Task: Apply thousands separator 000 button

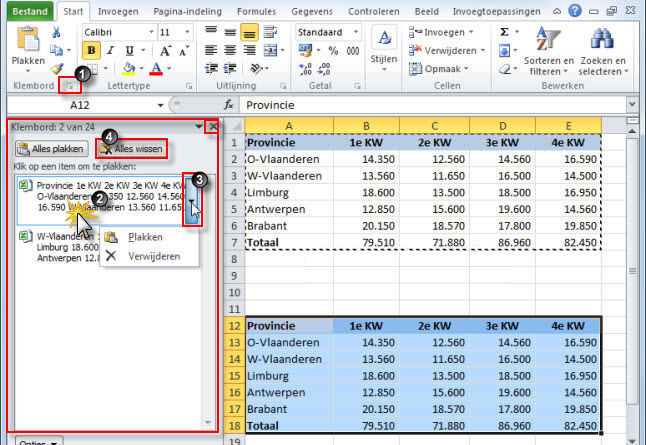Action: pos(353,51)
